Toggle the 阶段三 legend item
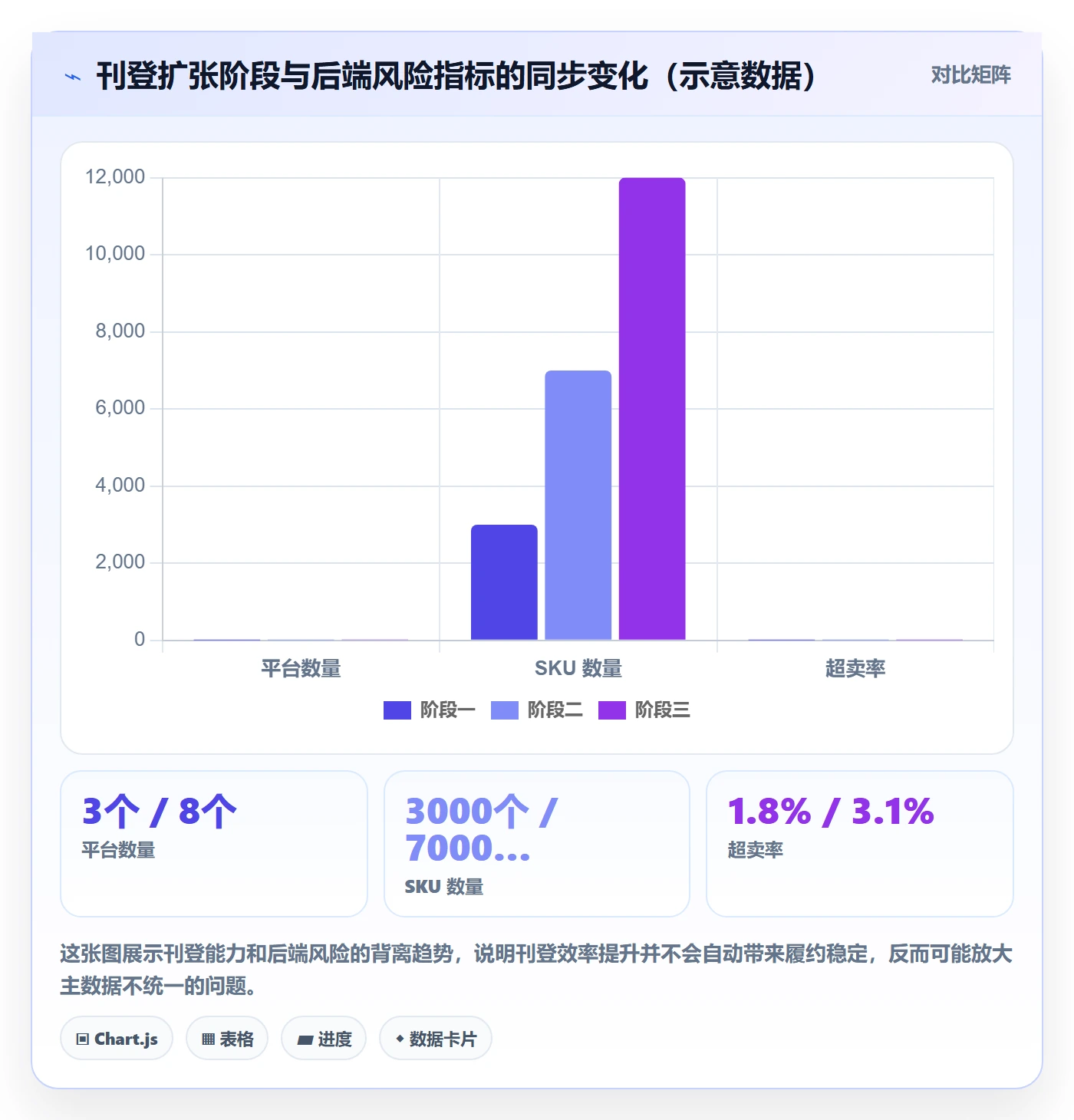Image resolution: width=1074 pixels, height=1120 pixels. pos(644,710)
